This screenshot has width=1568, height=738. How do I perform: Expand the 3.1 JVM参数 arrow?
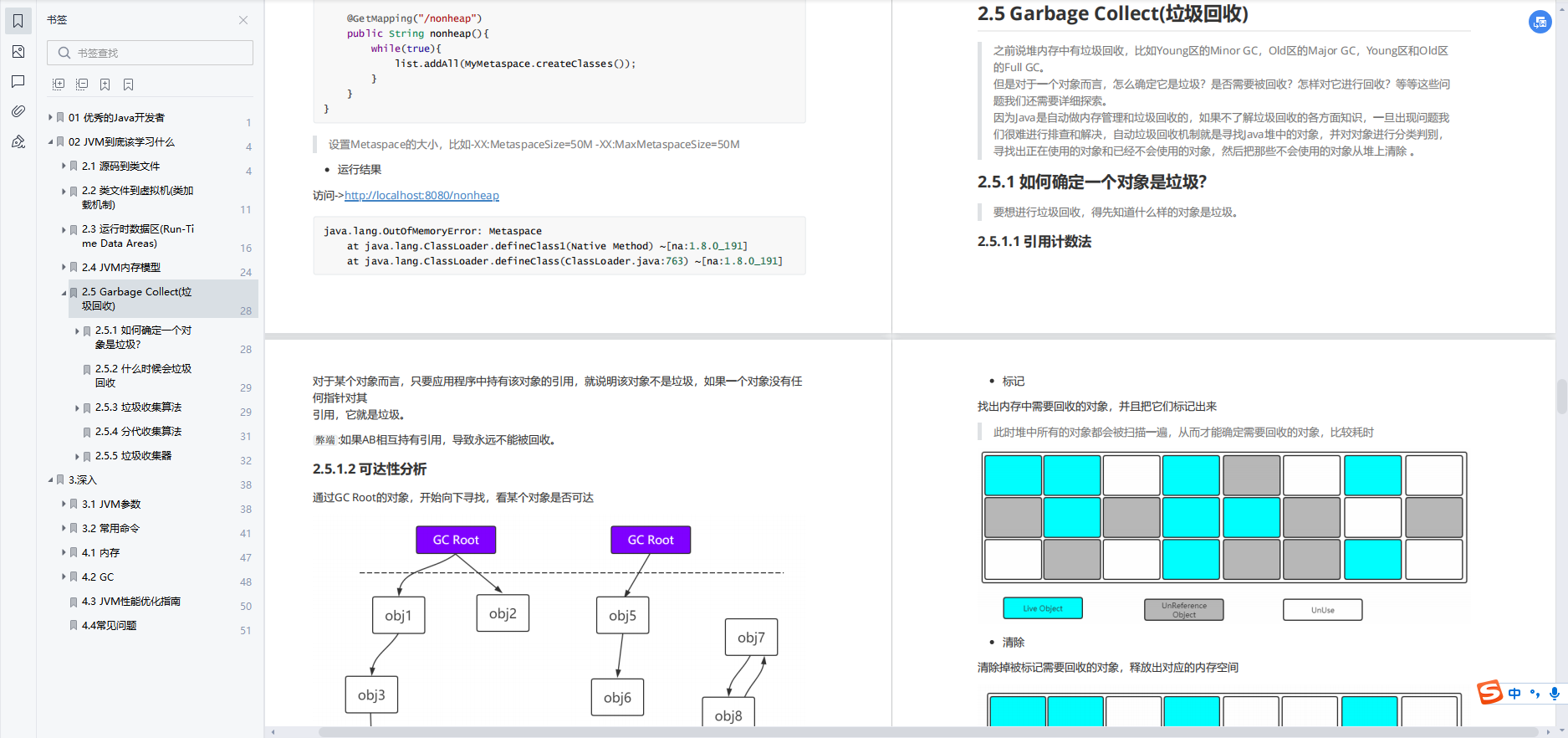(64, 505)
